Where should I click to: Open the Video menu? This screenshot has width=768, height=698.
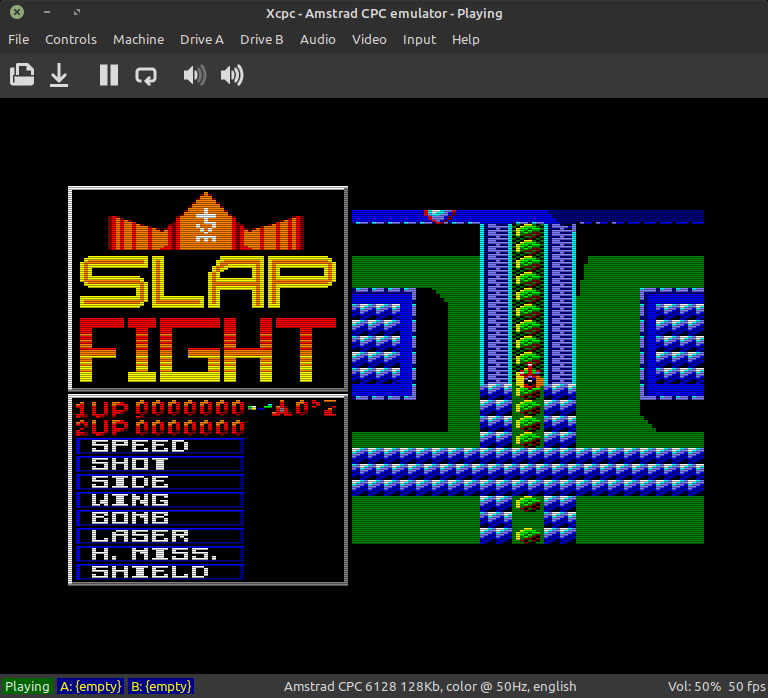point(369,40)
